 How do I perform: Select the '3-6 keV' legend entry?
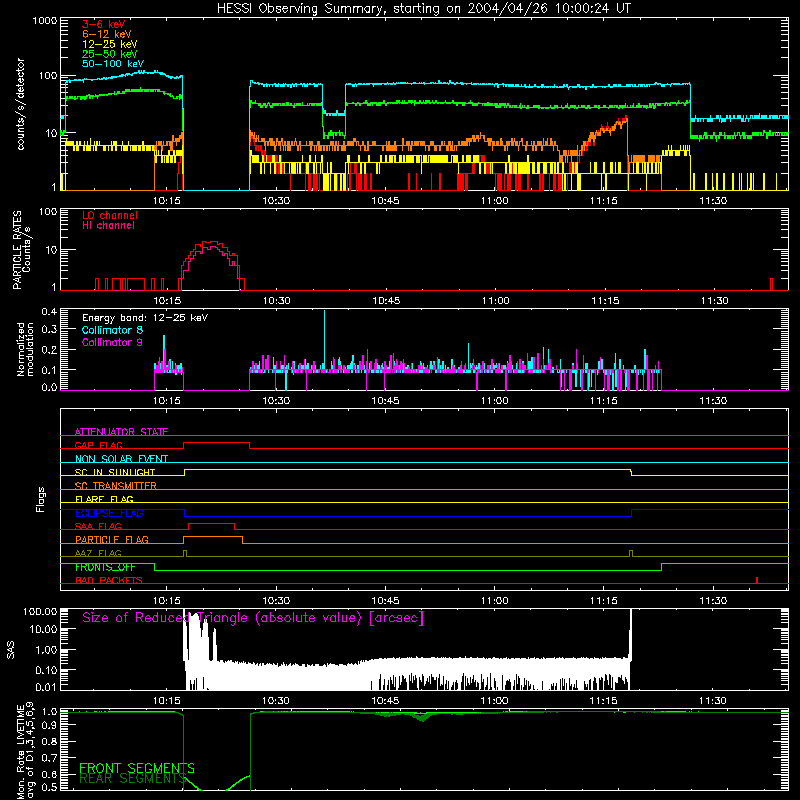click(103, 24)
